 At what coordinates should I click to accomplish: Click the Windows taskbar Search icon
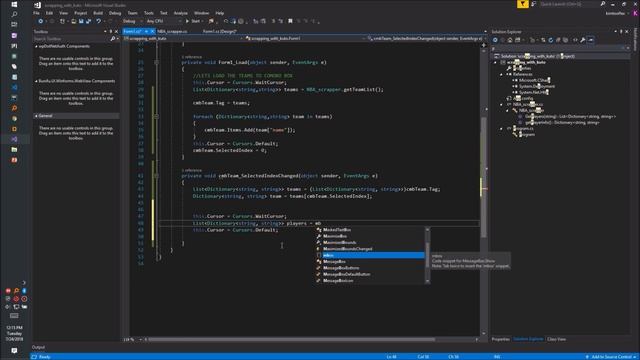point(14,14)
